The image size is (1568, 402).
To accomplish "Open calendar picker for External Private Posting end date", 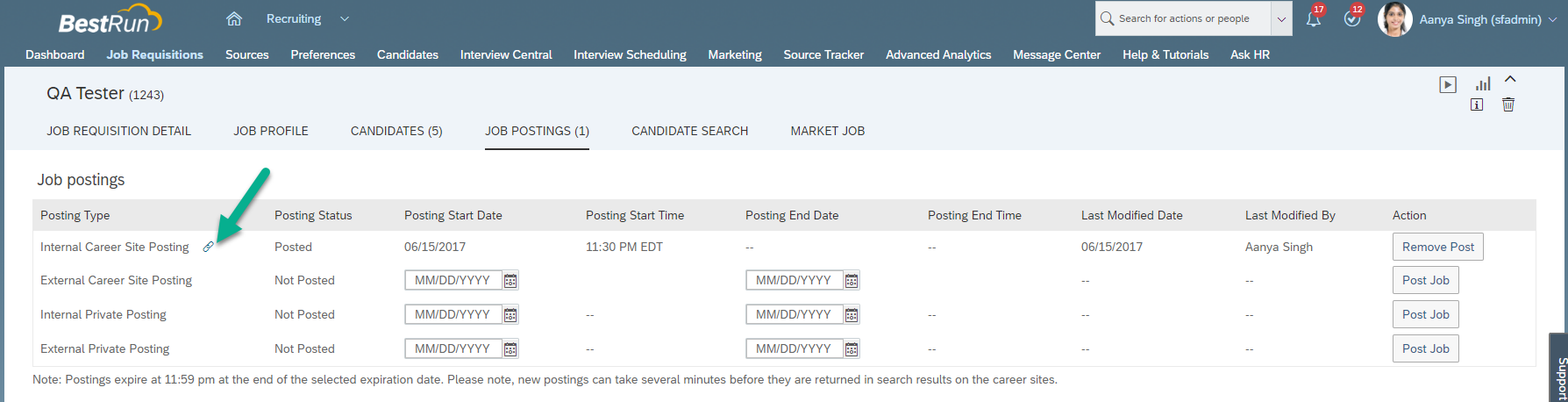I will [851, 349].
